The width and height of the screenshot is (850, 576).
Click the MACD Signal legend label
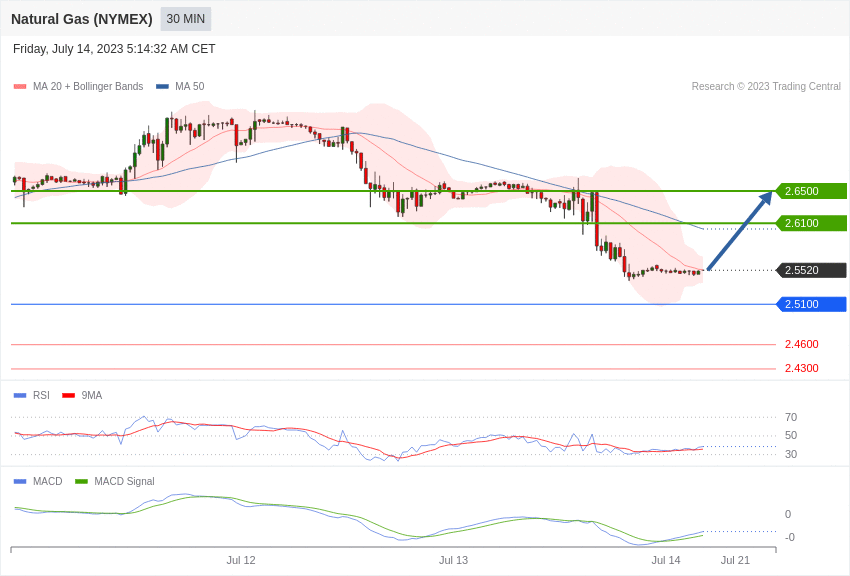pyautogui.click(x=124, y=481)
